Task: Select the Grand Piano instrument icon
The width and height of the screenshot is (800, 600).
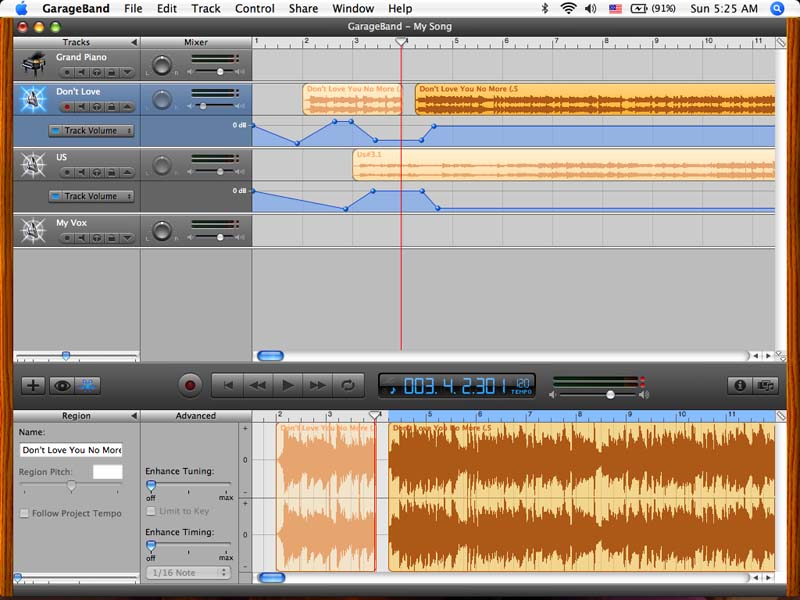Action: (x=34, y=65)
